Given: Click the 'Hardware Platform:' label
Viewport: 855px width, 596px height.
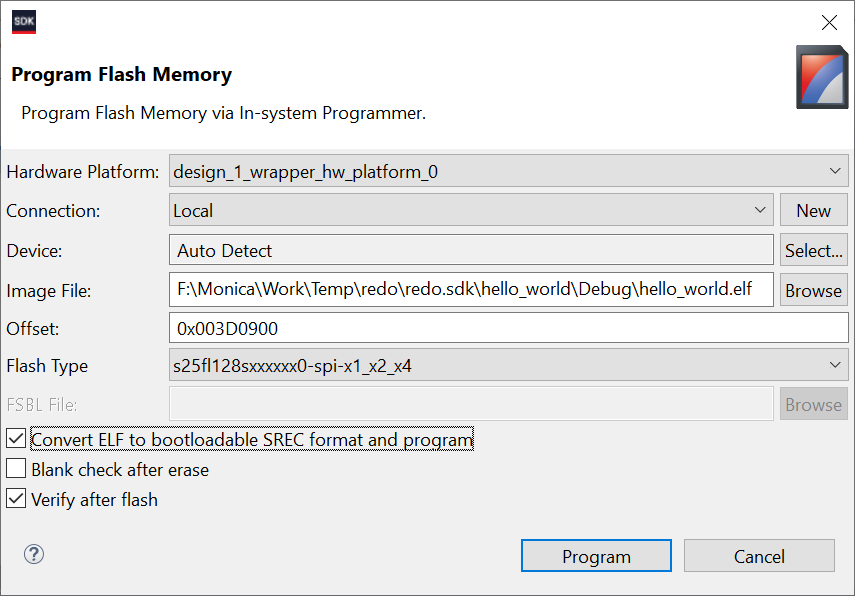Looking at the screenshot, I should pos(83,172).
